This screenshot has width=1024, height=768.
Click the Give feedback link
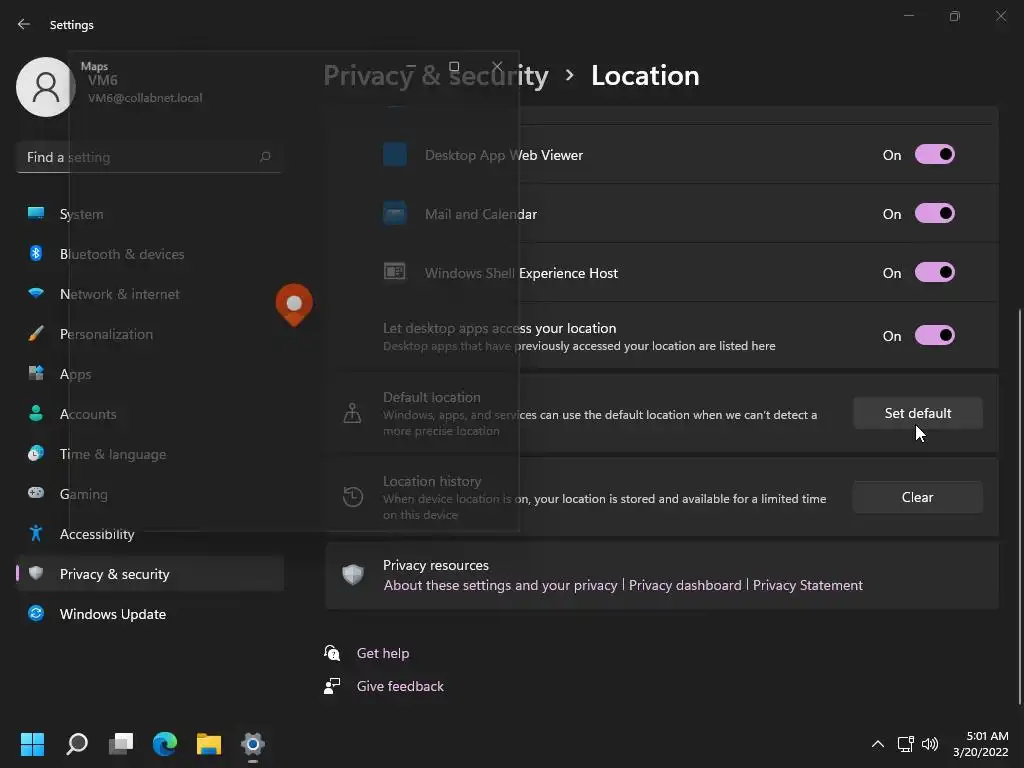[x=400, y=686]
